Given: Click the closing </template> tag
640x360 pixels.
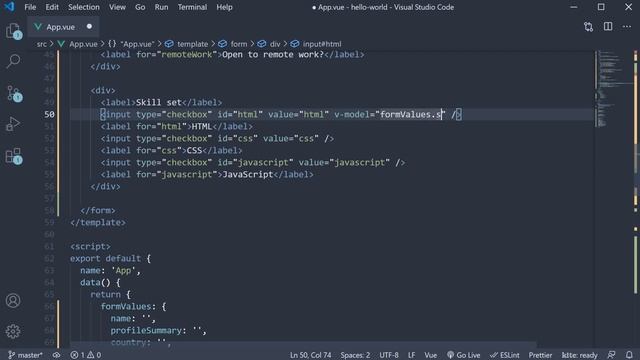Looking at the screenshot, I should coord(98,223).
